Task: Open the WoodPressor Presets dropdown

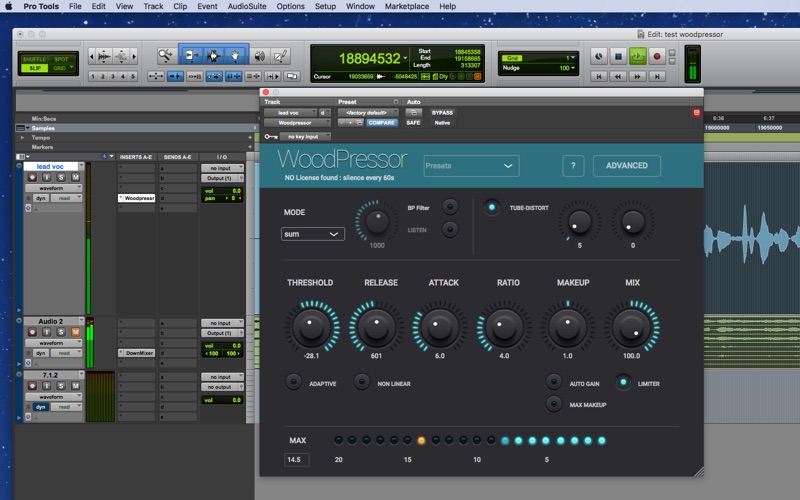Action: point(470,166)
